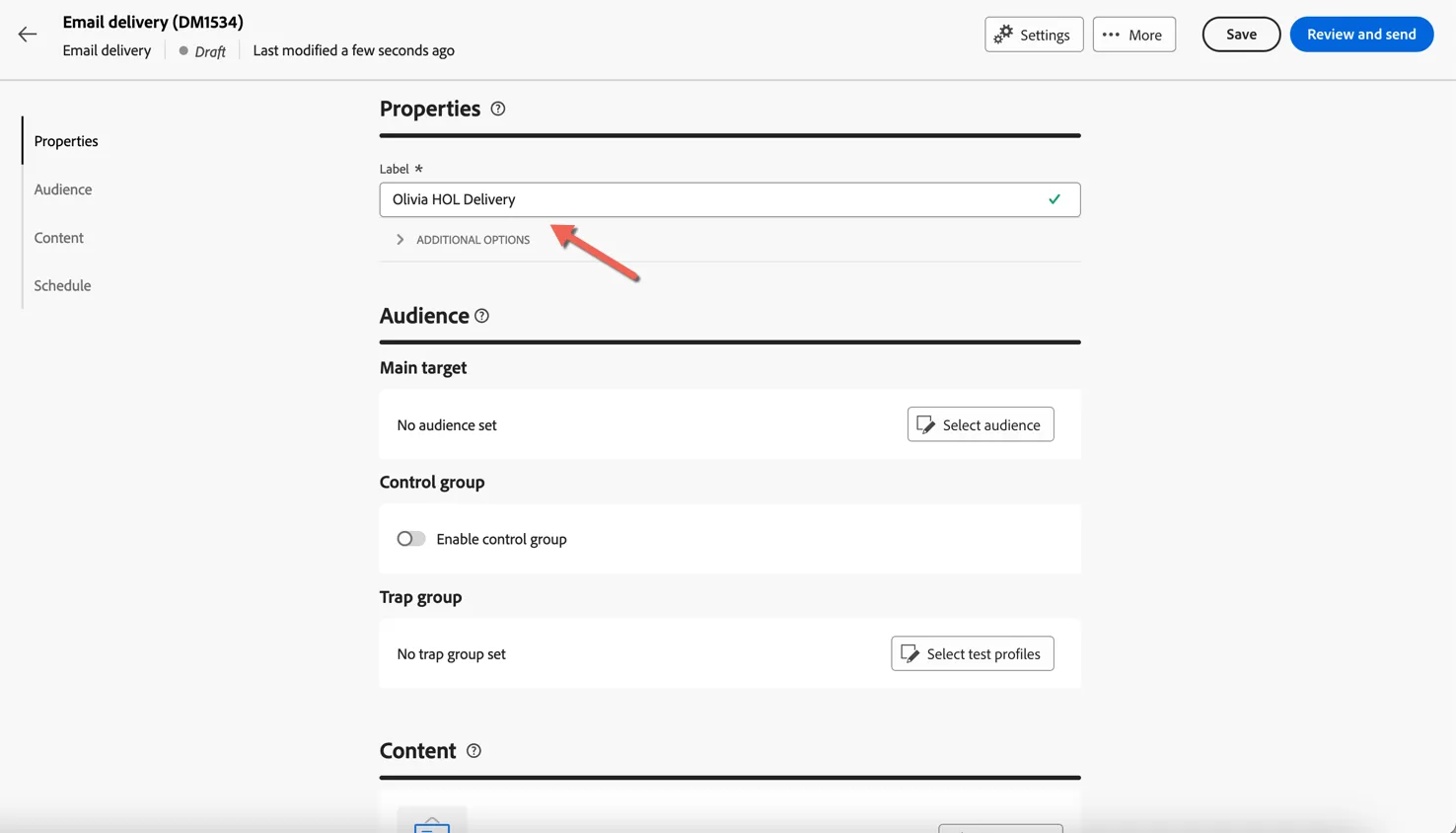Screen dimensions: 1456x833
Task: Open the Audience section help icon
Action: coord(481,316)
